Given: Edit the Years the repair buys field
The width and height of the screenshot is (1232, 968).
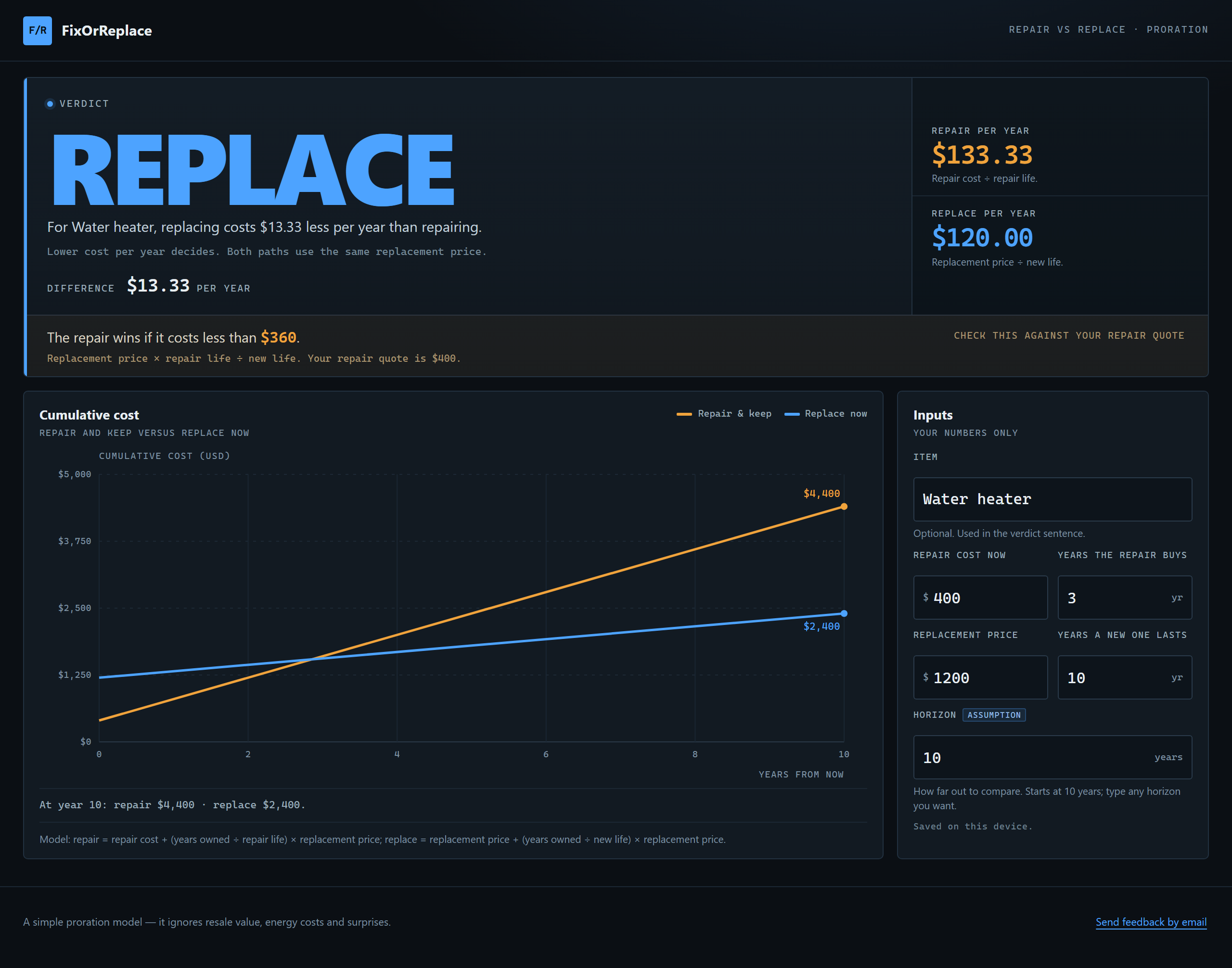Looking at the screenshot, I should point(1124,598).
